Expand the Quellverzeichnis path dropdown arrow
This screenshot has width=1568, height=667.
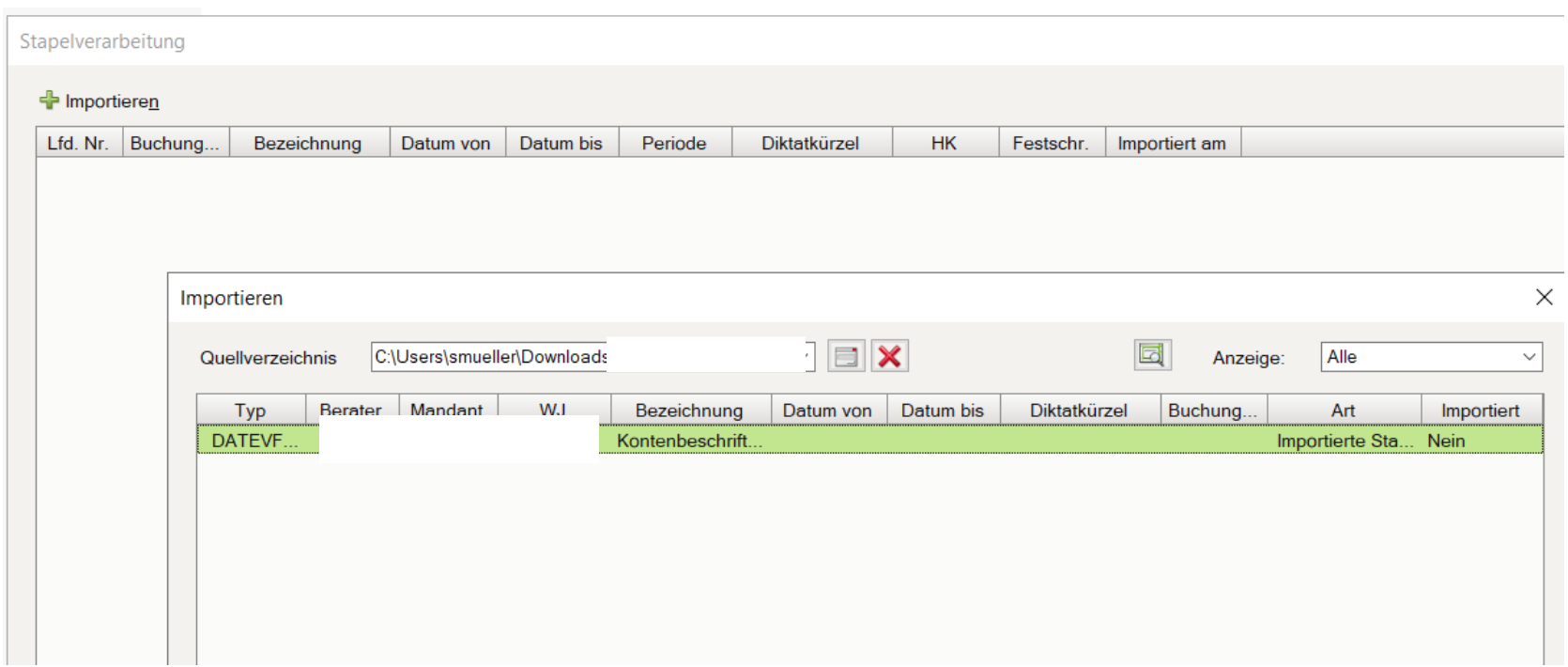tap(808, 357)
